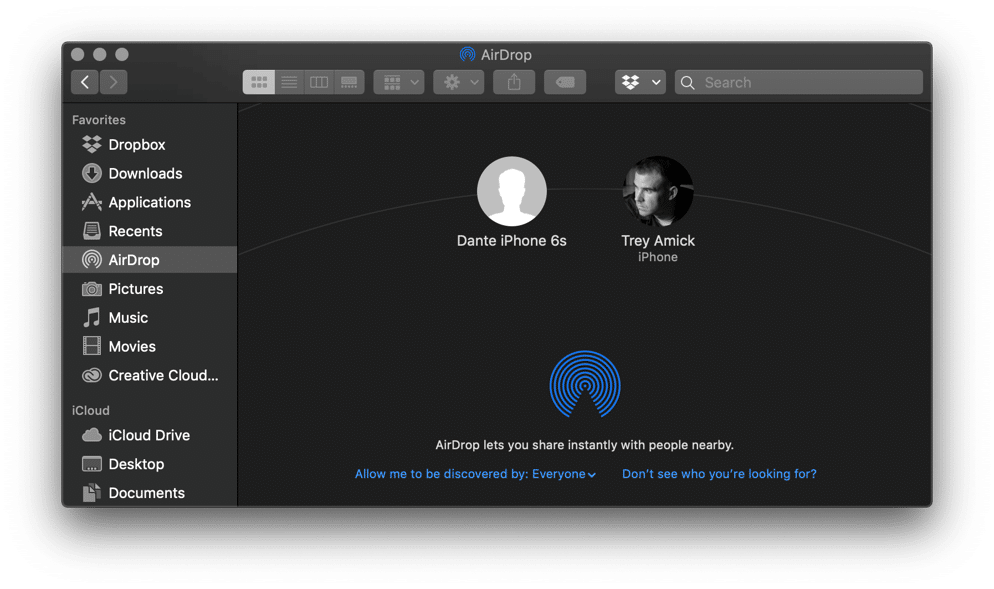Click the back navigation arrow

click(x=84, y=82)
